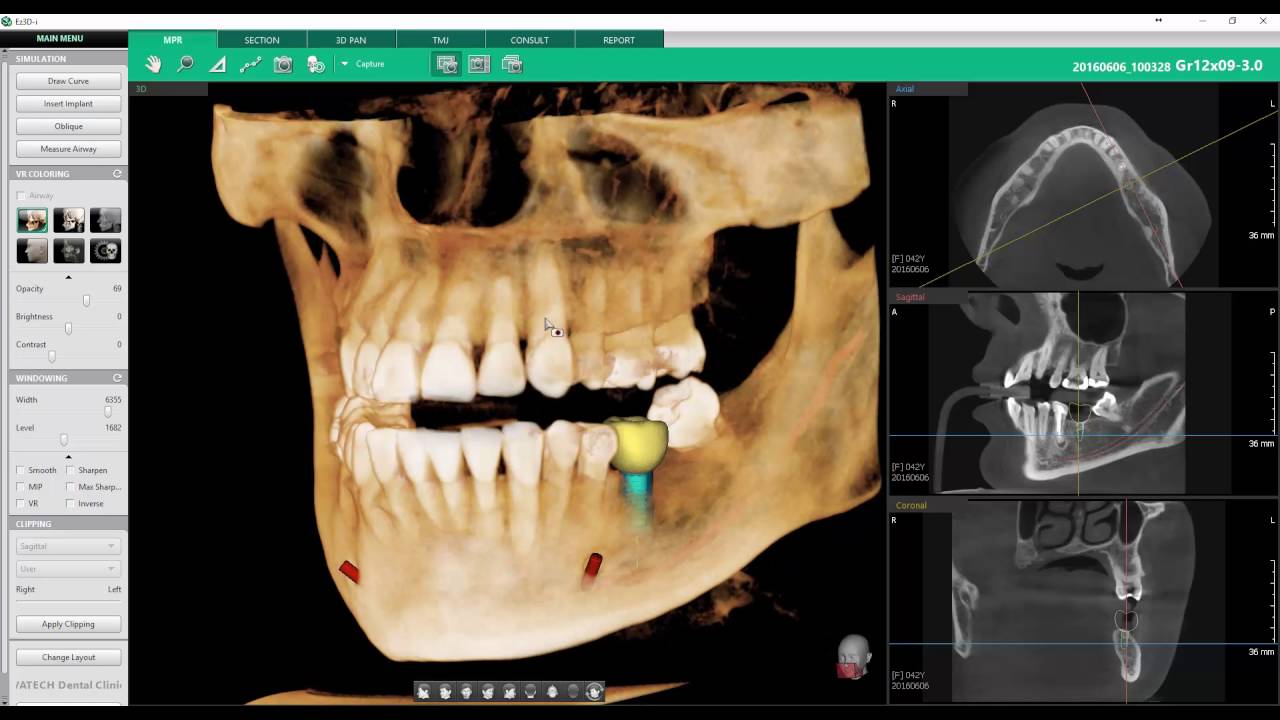Reset the Windowing settings
This screenshot has width=1280, height=720.
[117, 378]
